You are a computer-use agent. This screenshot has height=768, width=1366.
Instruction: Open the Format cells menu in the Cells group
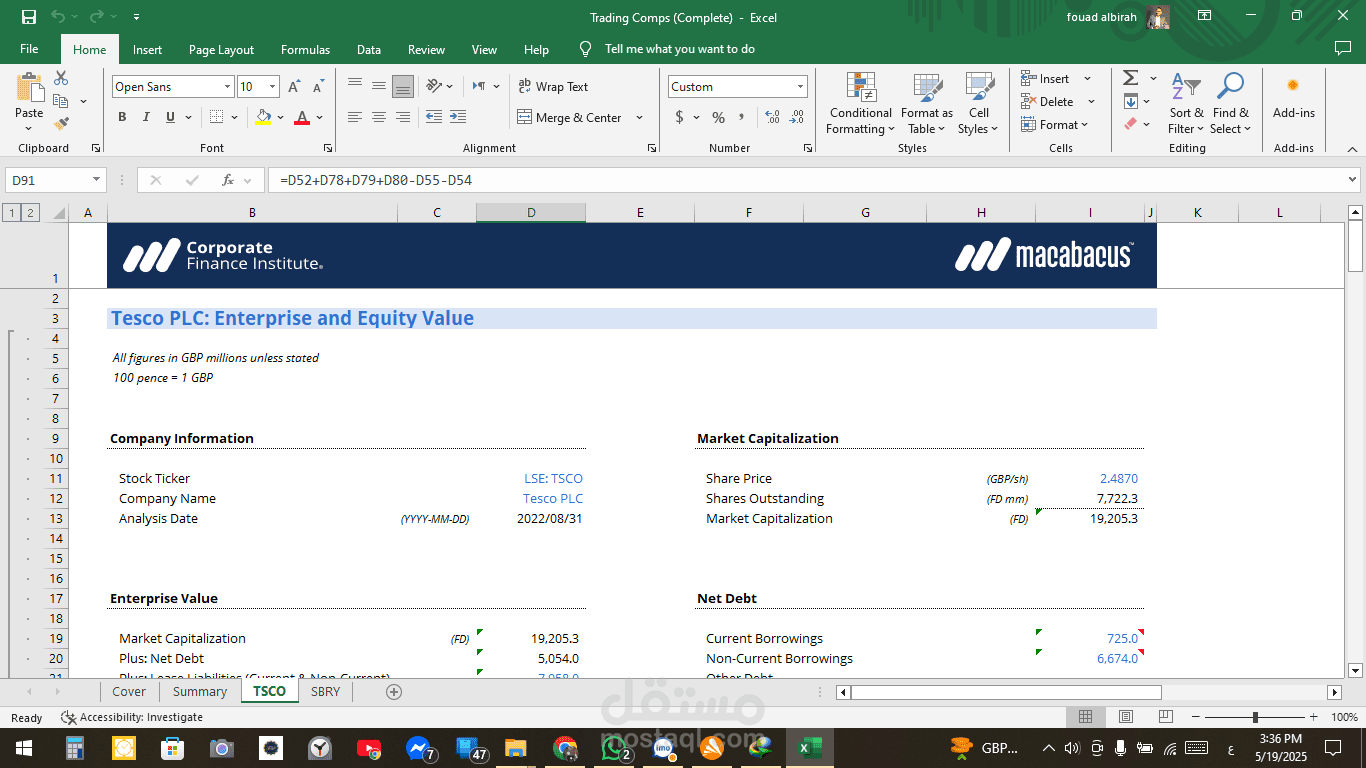click(x=1056, y=125)
